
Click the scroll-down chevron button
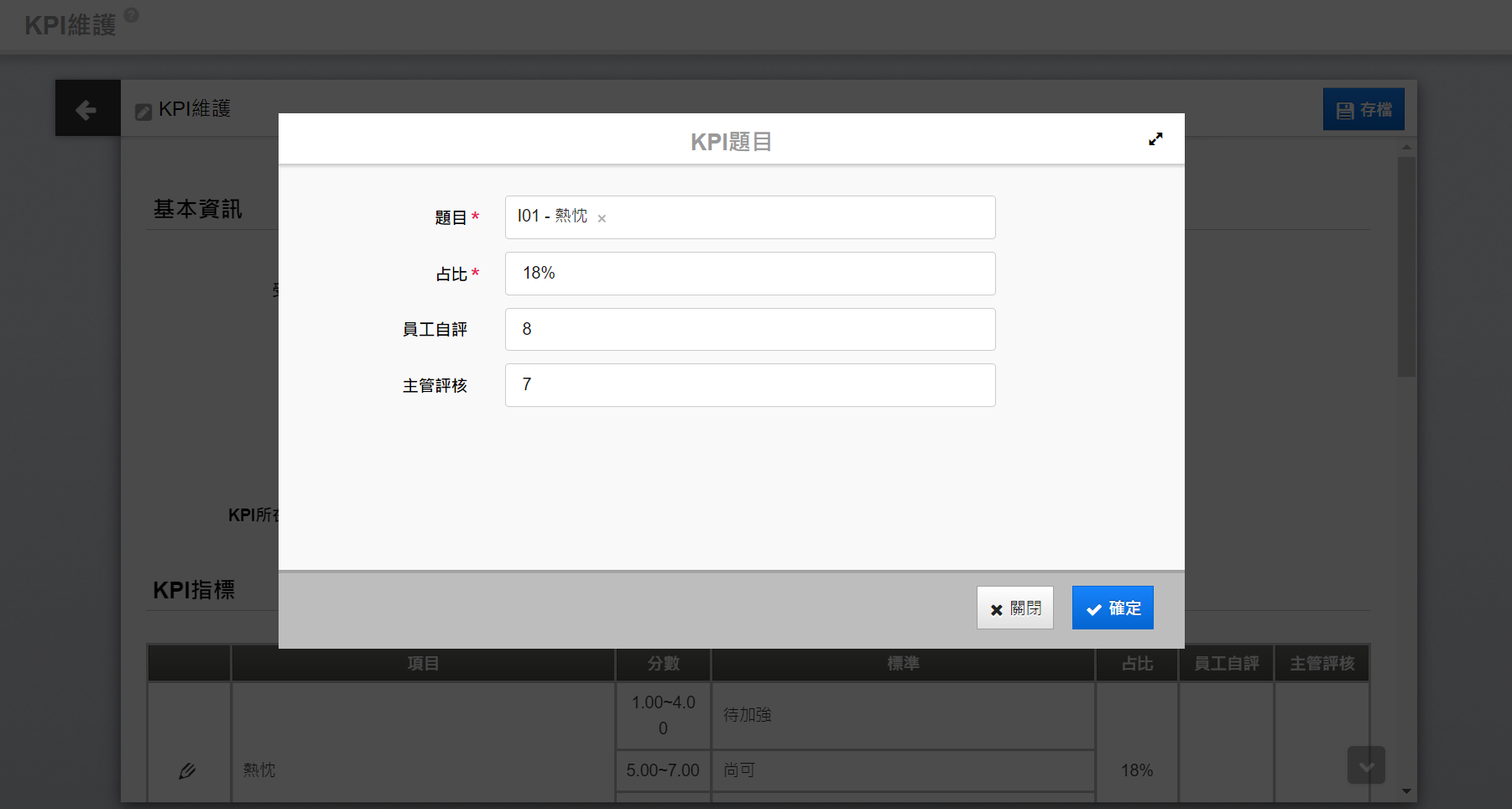(1366, 765)
